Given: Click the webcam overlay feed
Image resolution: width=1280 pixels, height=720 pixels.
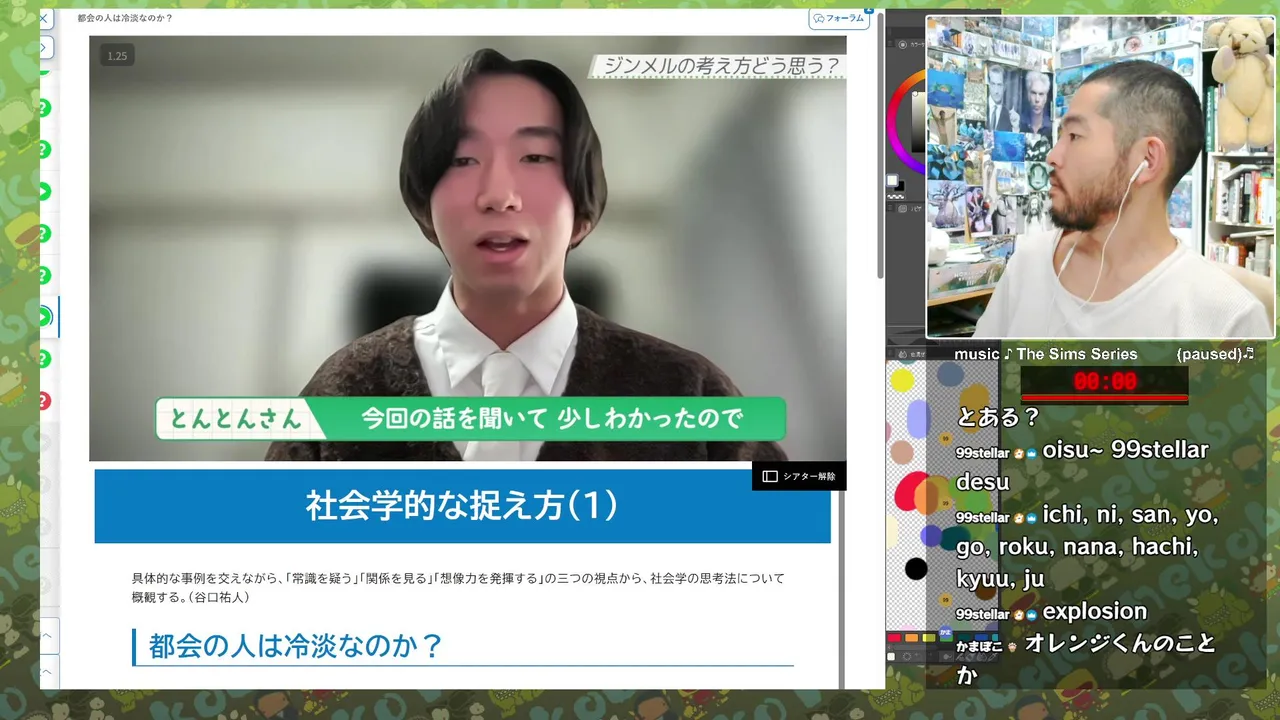Looking at the screenshot, I should (1100, 177).
